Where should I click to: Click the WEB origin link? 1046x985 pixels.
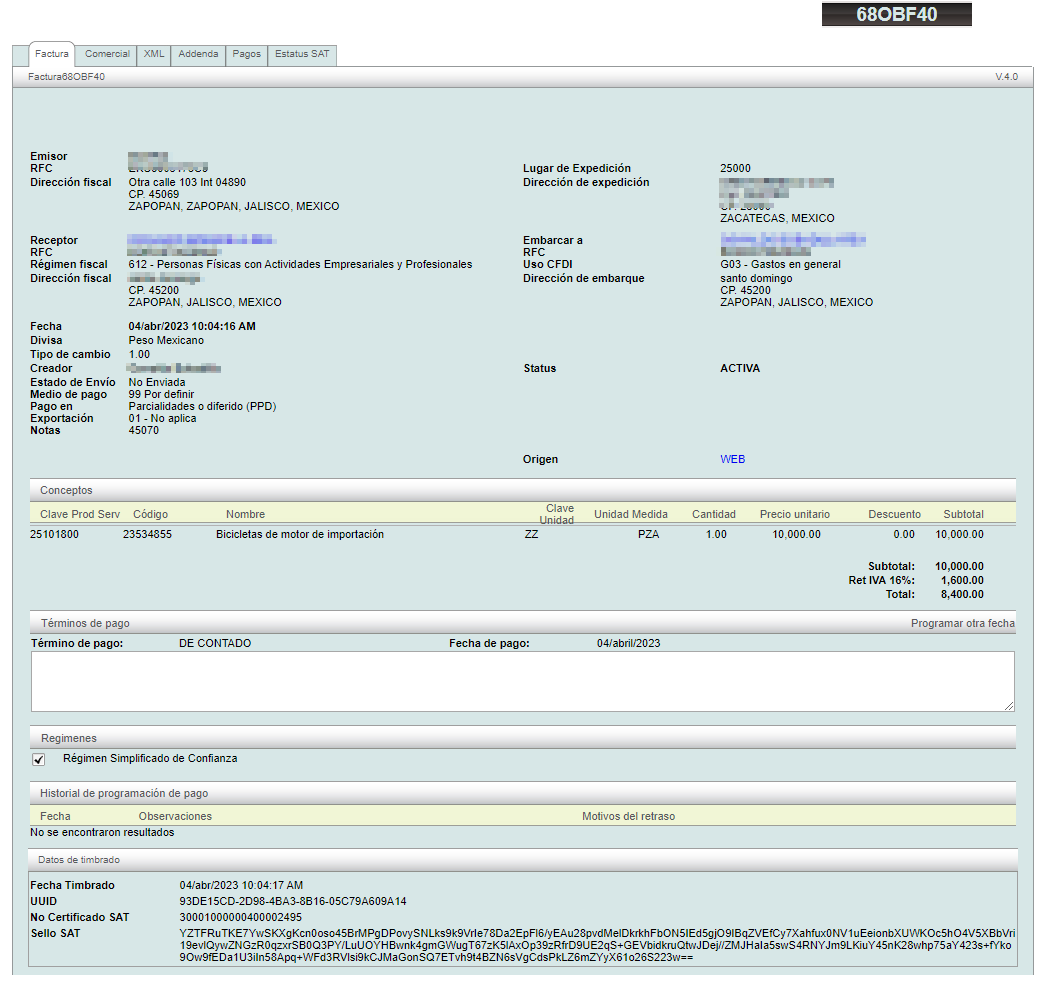click(732, 460)
